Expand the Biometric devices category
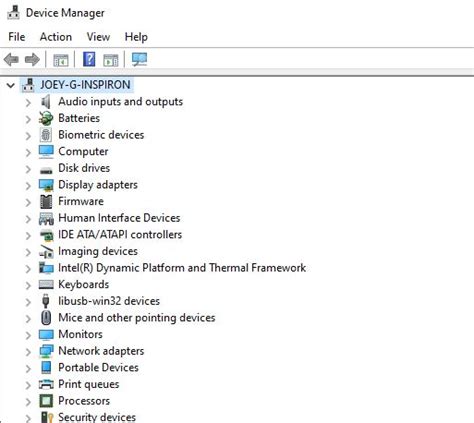 (x=28, y=136)
